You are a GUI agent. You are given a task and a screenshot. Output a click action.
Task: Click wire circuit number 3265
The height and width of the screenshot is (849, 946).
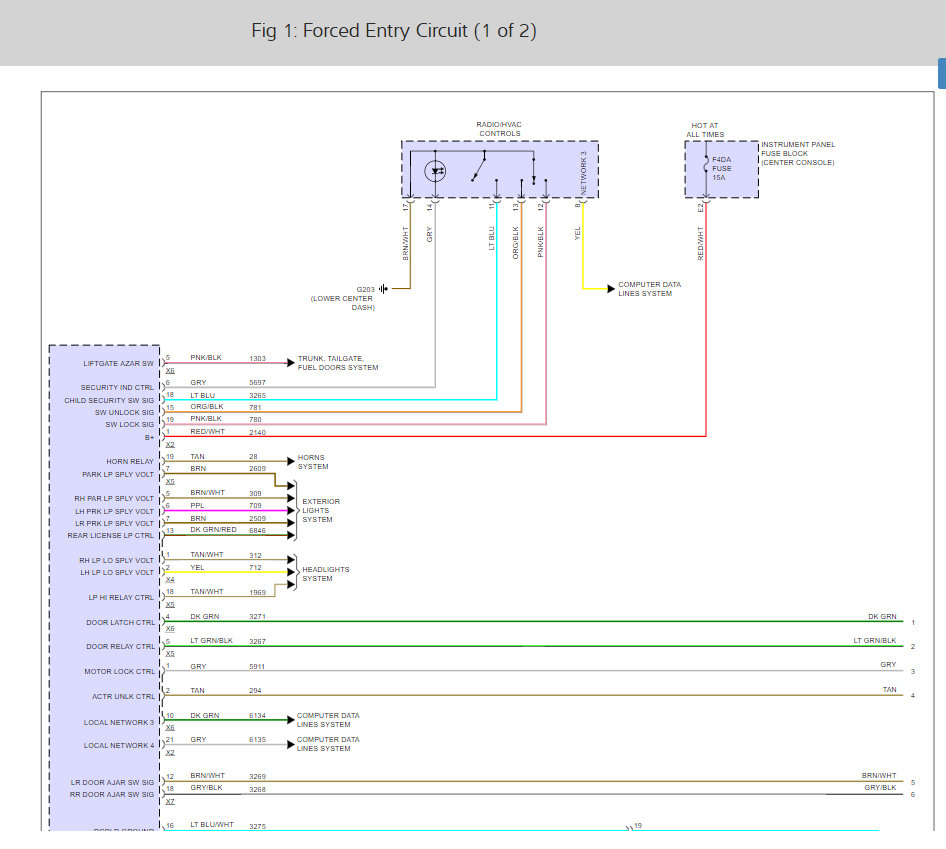[258, 395]
